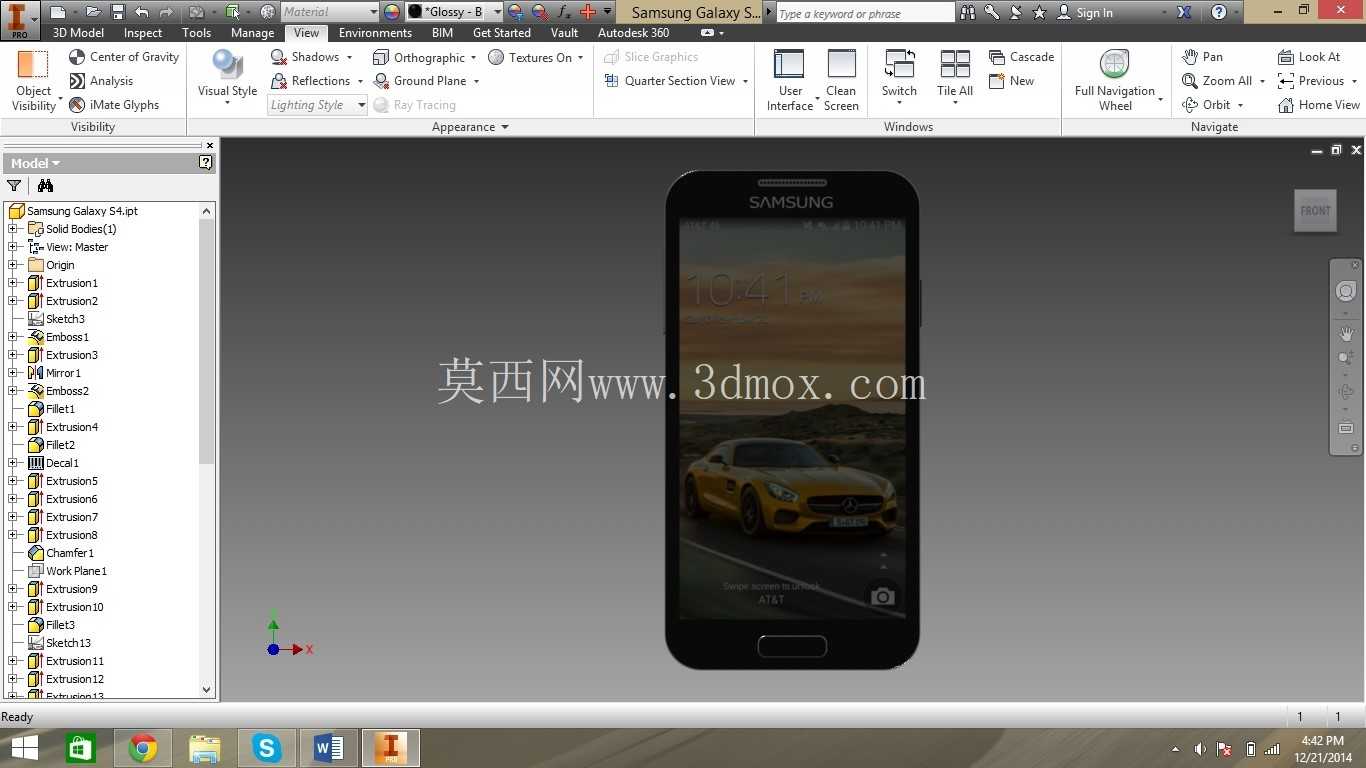Viewport: 1366px width, 768px height.
Task: Click the red plus icon in quick access
Action: point(588,12)
